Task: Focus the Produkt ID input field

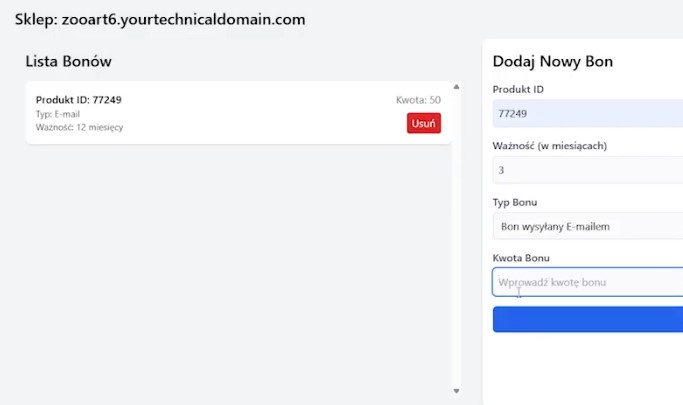Action: tap(588, 114)
